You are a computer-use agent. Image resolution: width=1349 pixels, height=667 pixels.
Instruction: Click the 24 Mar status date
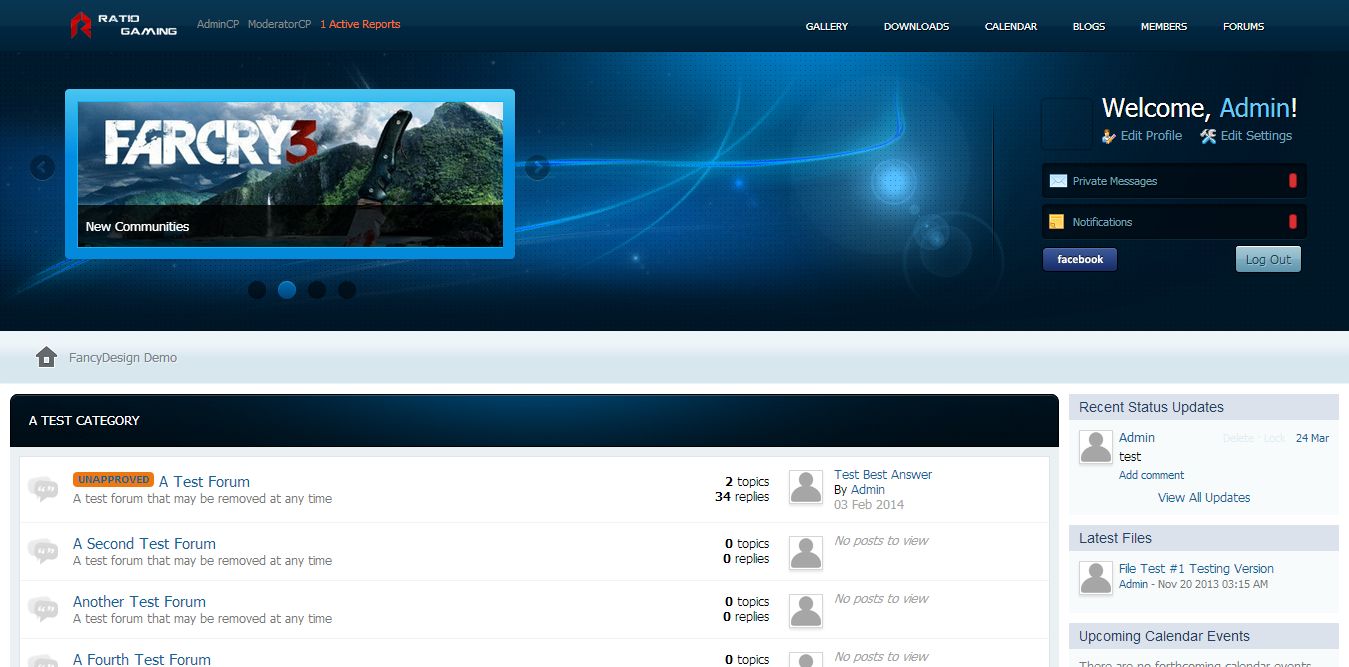click(1313, 438)
